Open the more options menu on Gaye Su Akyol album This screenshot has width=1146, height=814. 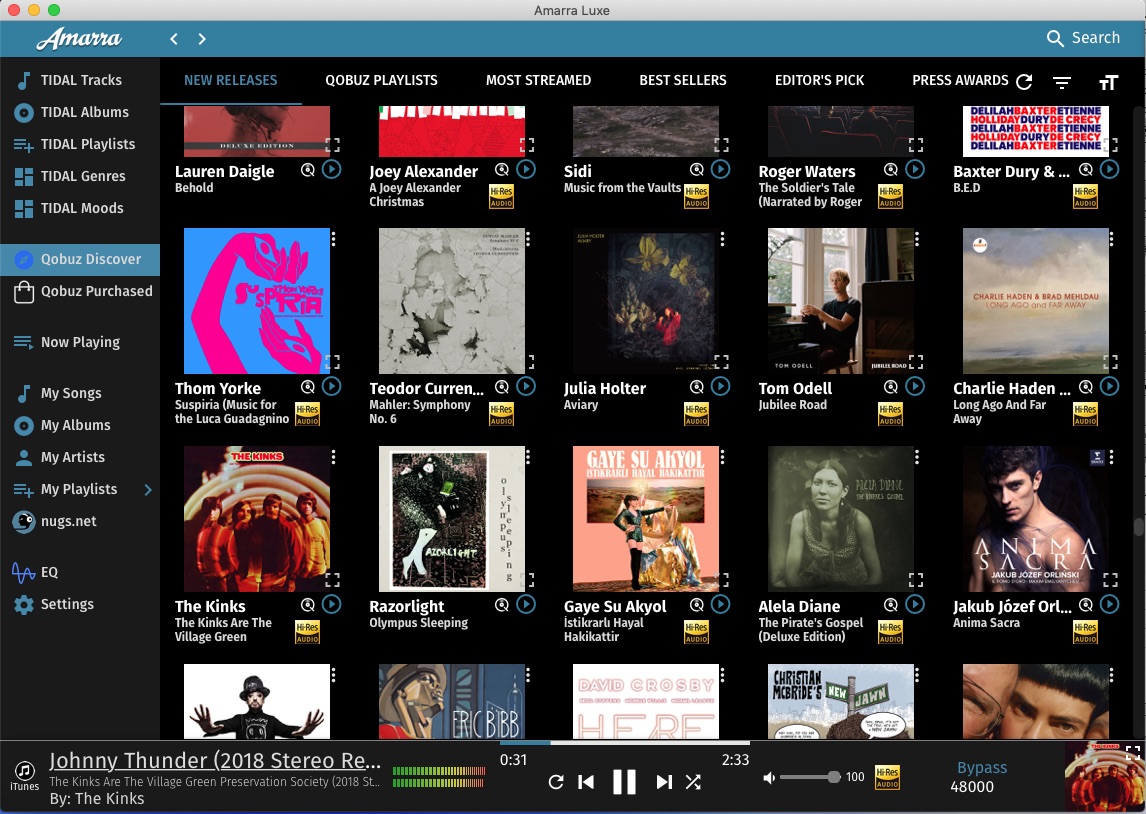[722, 457]
